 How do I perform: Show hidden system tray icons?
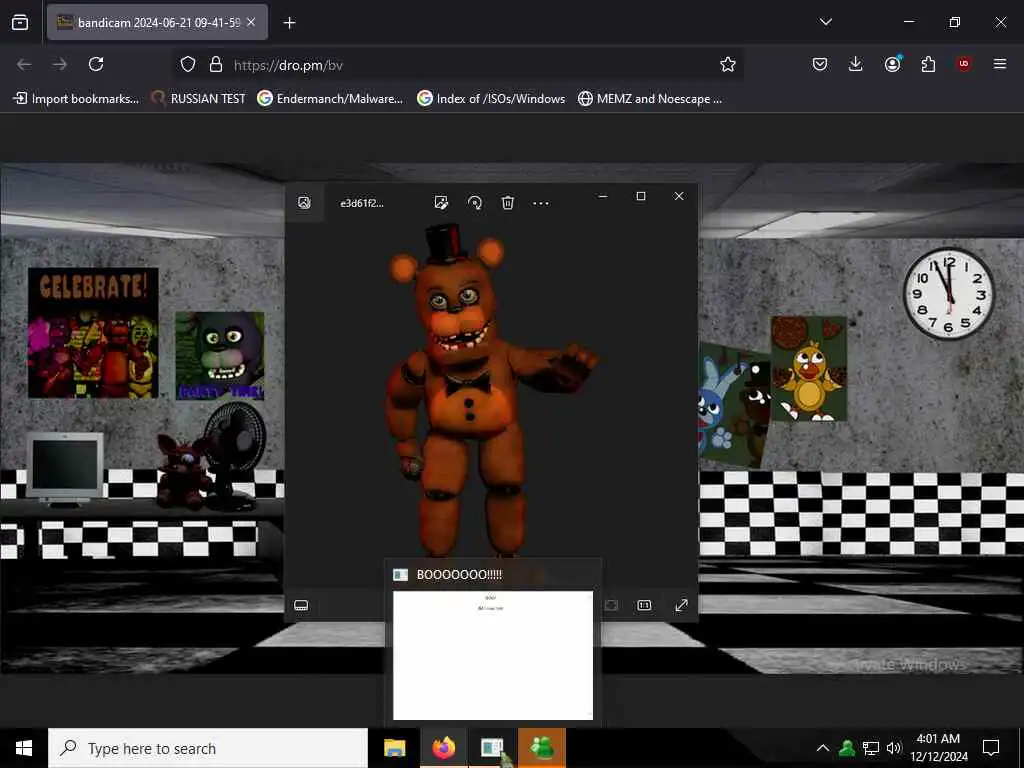[823, 748]
